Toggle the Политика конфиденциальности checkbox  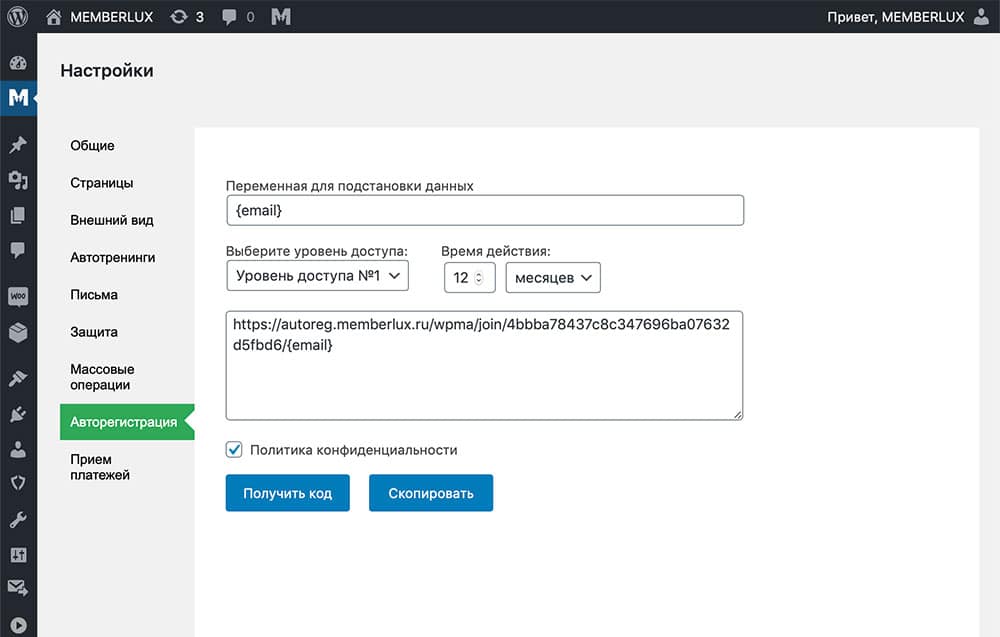point(235,450)
